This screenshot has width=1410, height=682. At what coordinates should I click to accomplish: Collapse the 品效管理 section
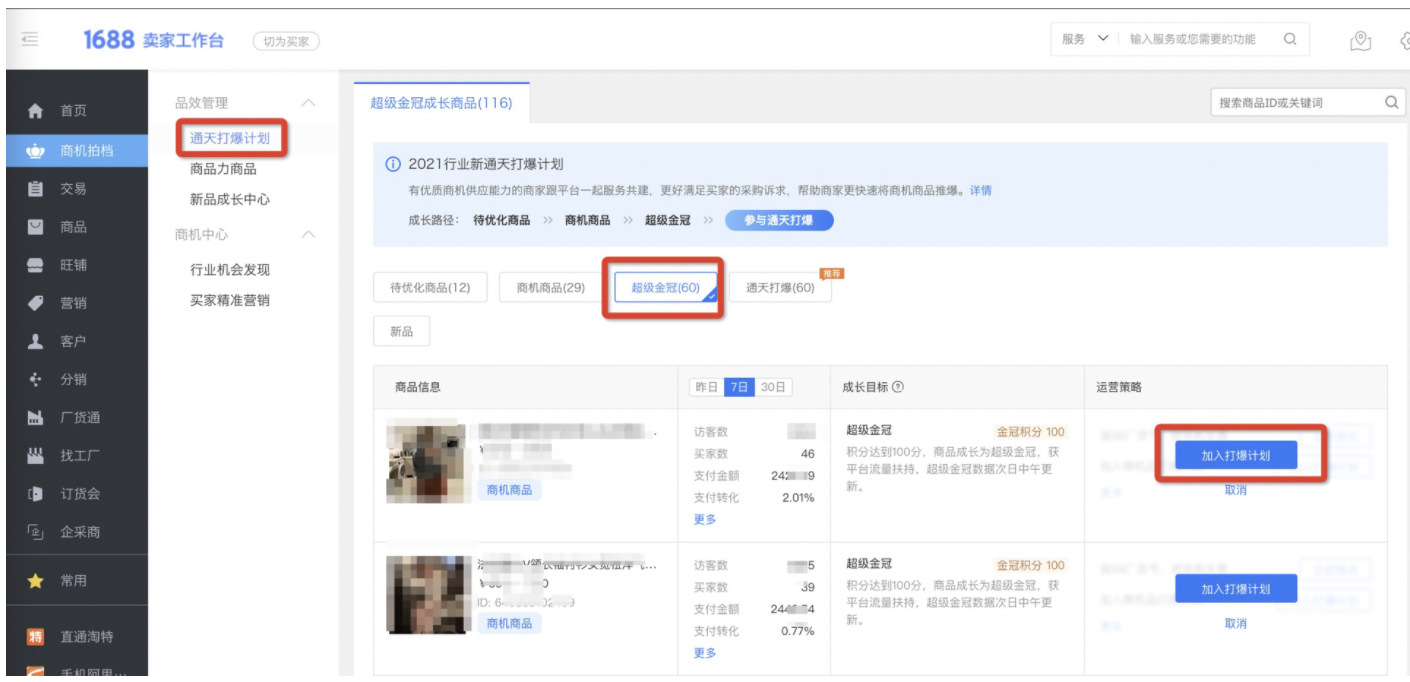[x=308, y=101]
